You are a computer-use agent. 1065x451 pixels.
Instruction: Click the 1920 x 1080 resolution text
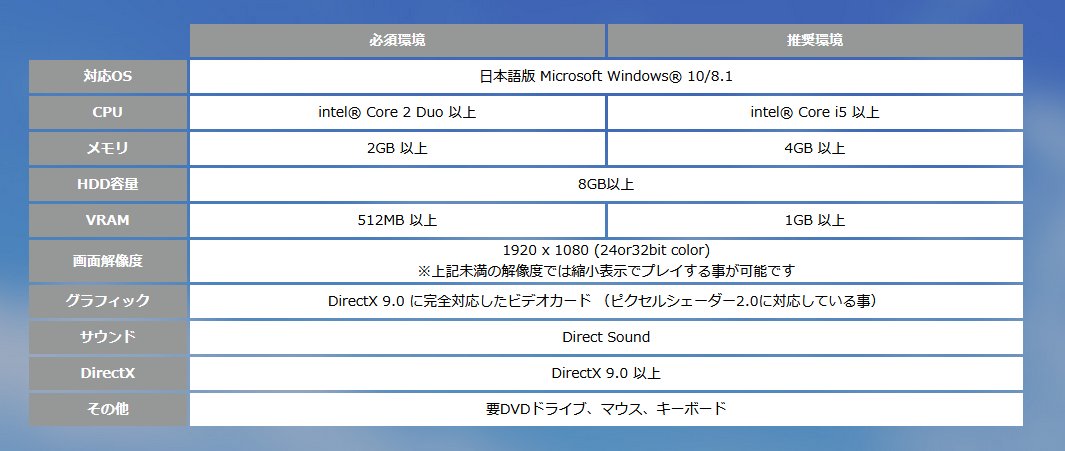pos(606,251)
